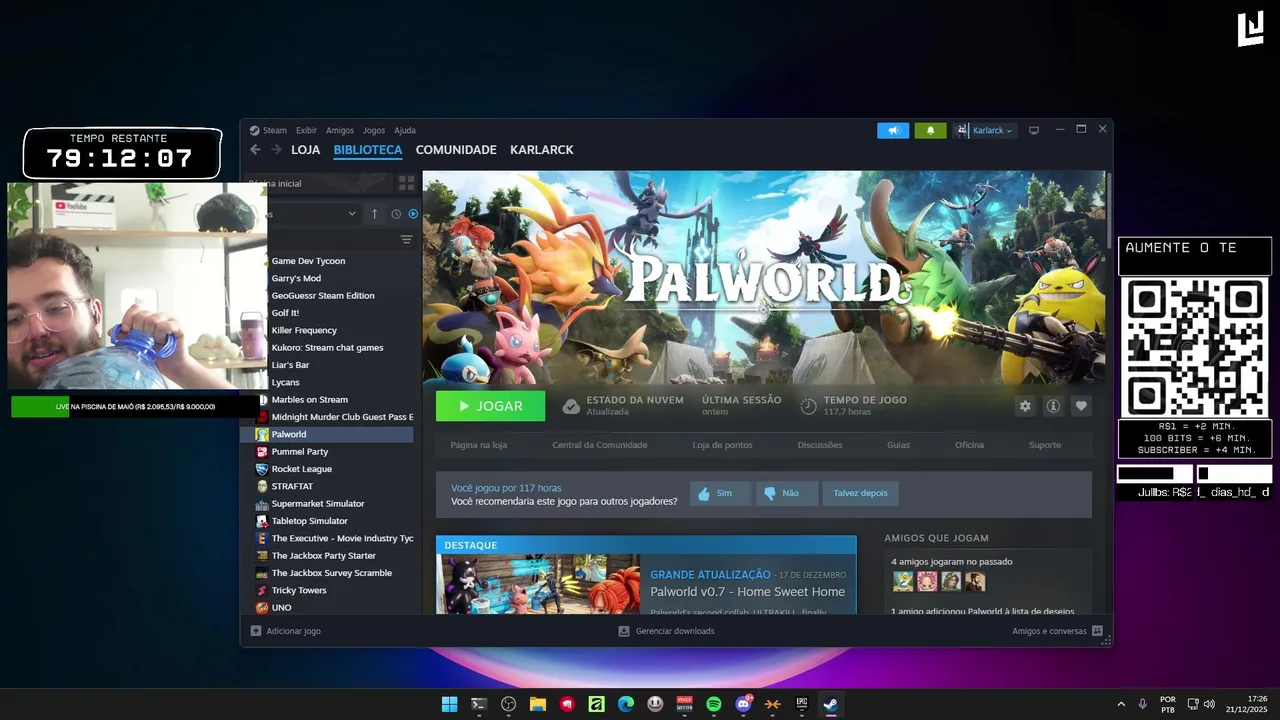1280x720 pixels.
Task: Click the microphone tray icon
Action: pos(1142,704)
